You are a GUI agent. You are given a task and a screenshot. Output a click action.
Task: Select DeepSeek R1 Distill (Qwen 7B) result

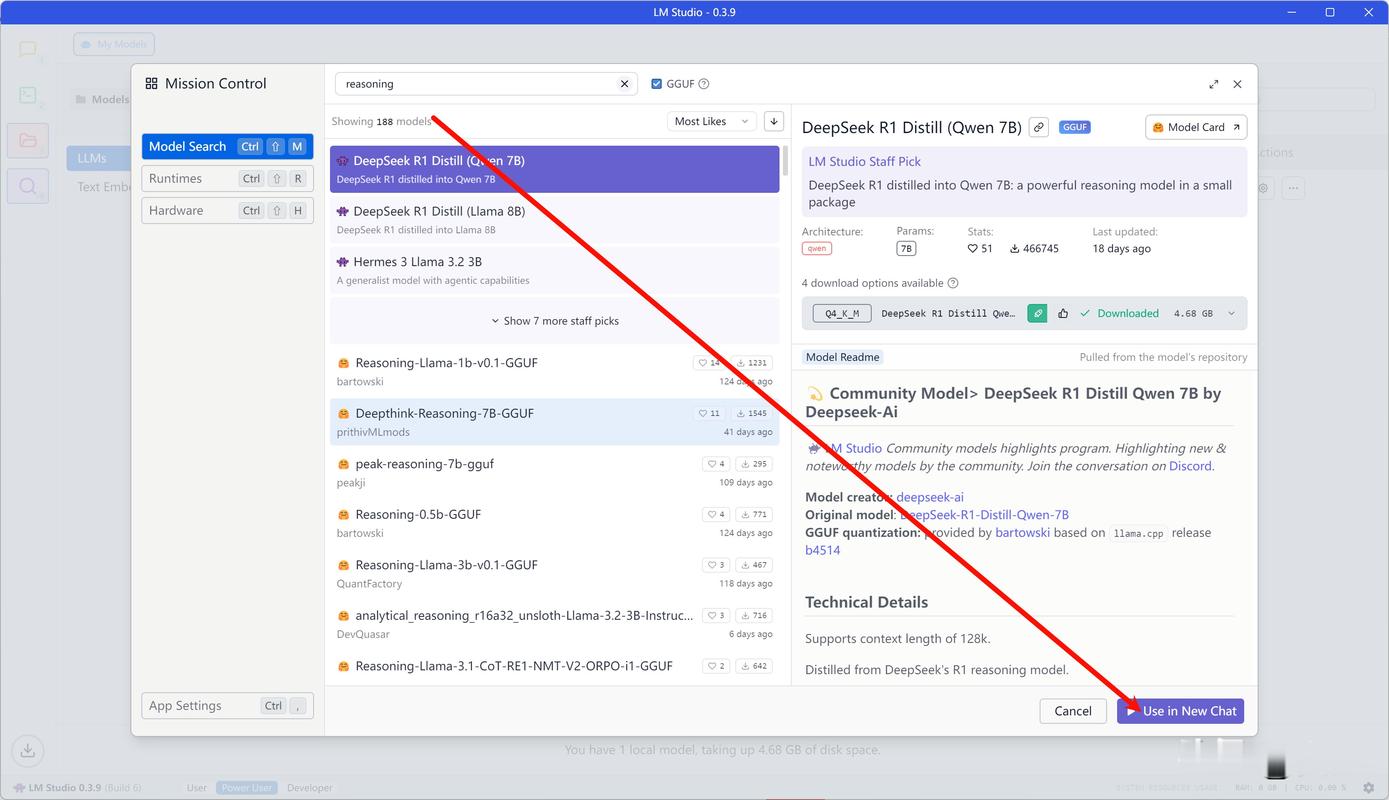point(555,169)
